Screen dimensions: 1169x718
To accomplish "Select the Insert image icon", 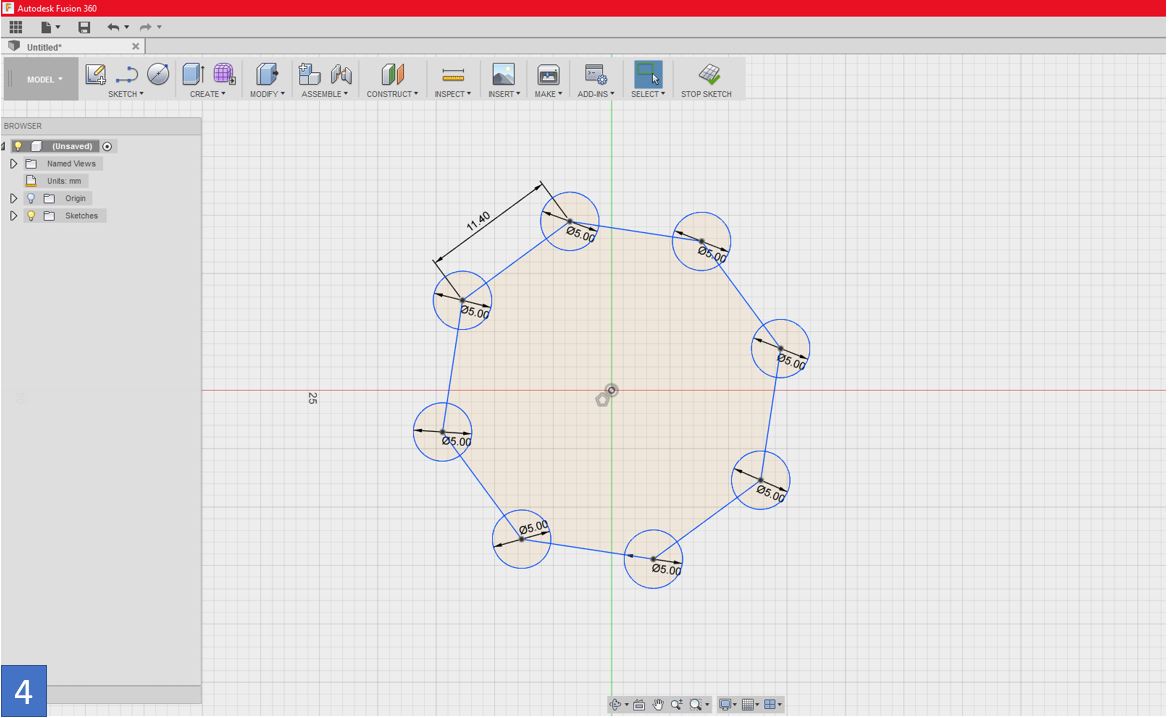I will tap(503, 74).
